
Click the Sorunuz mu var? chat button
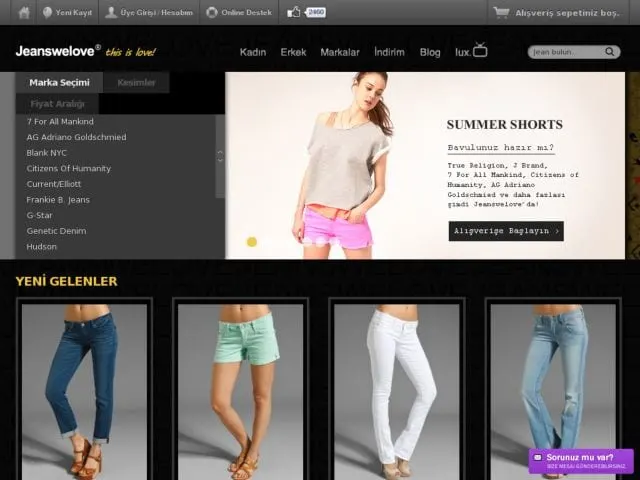tap(581, 461)
